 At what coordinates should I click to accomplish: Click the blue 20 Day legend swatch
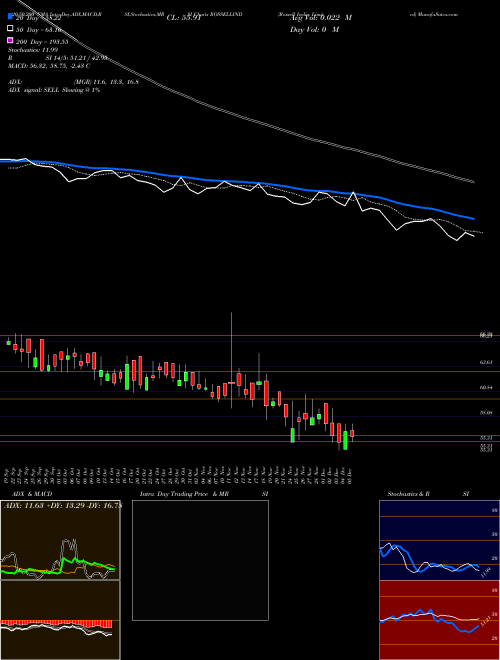(x=11, y=18)
